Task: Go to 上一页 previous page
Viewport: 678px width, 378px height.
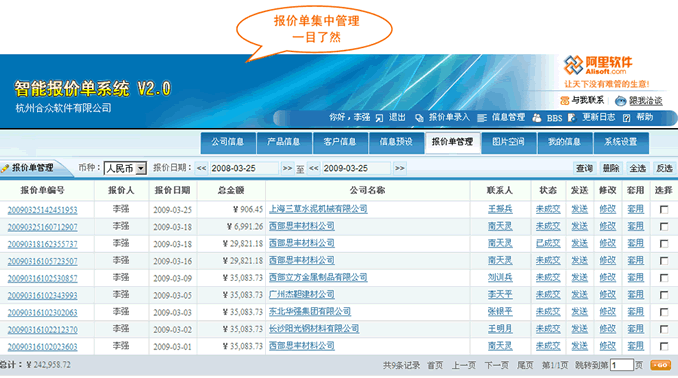Action: point(464,366)
